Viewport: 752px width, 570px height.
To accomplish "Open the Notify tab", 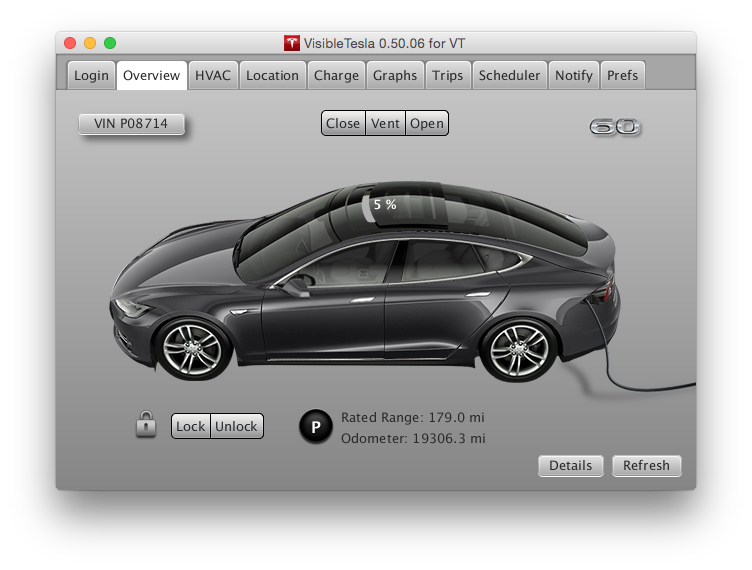I will point(574,75).
